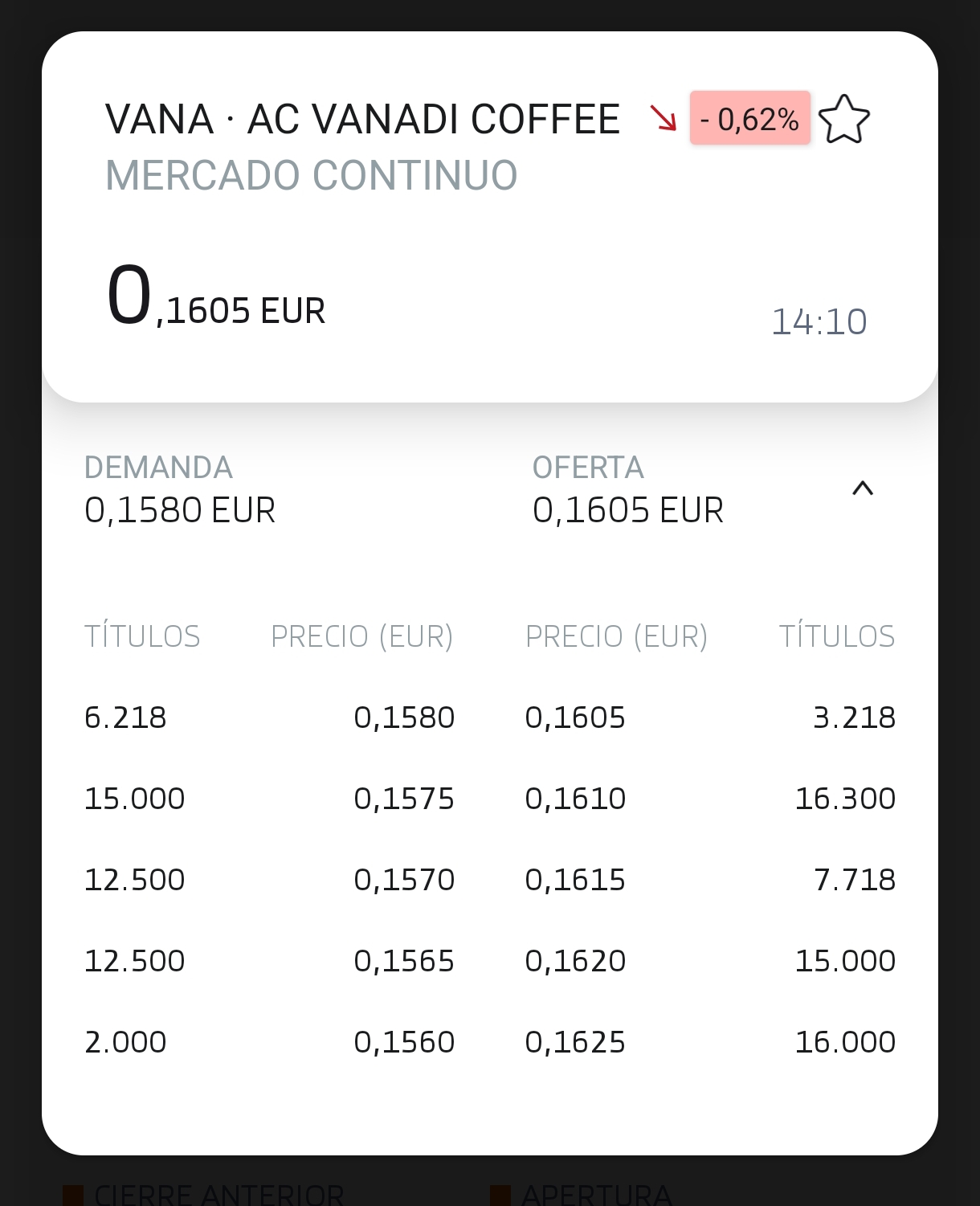Collapse the order book with the chevron
This screenshot has height=1206, width=980.
point(862,488)
